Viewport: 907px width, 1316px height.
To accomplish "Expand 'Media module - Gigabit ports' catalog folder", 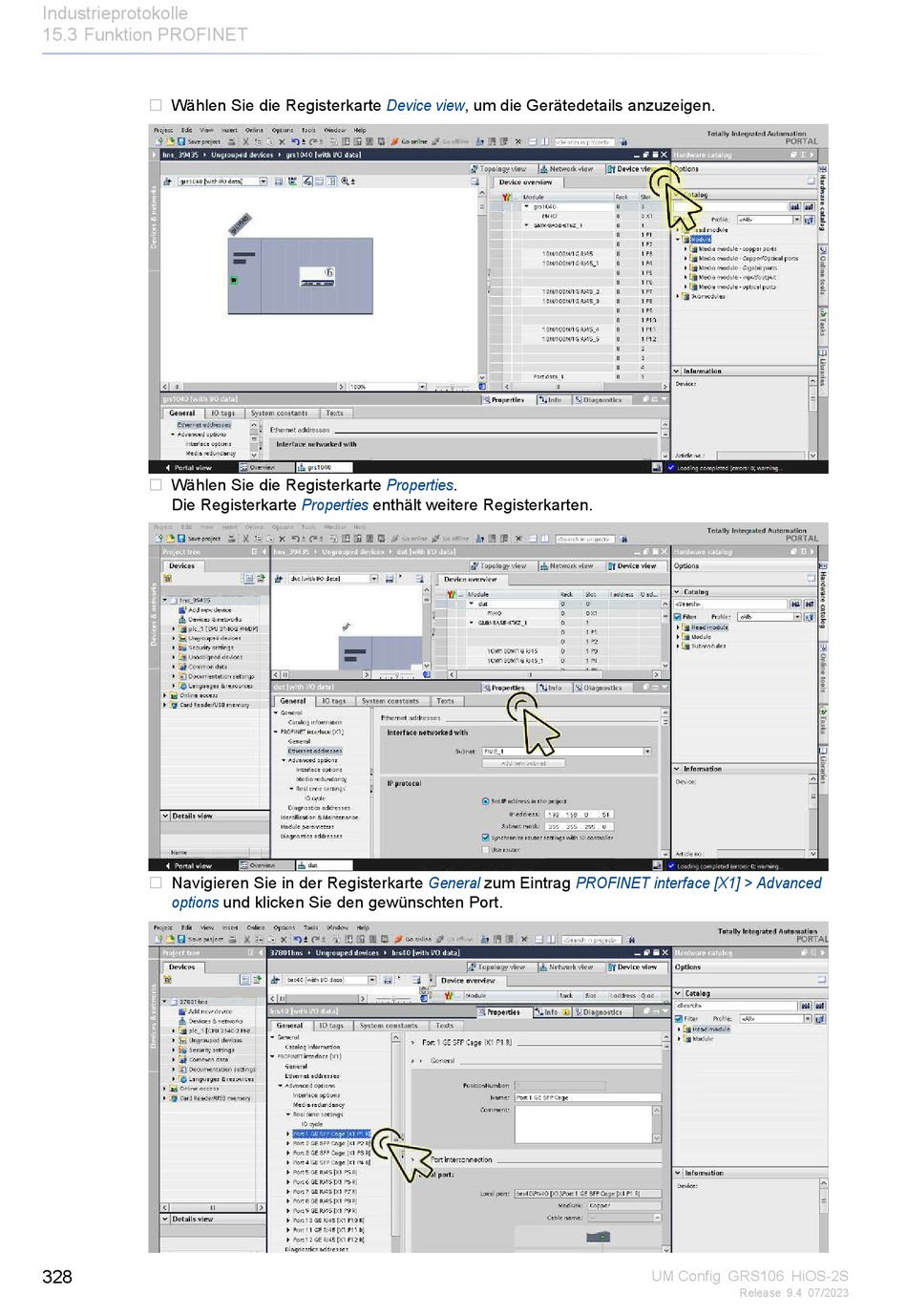I will tap(686, 267).
